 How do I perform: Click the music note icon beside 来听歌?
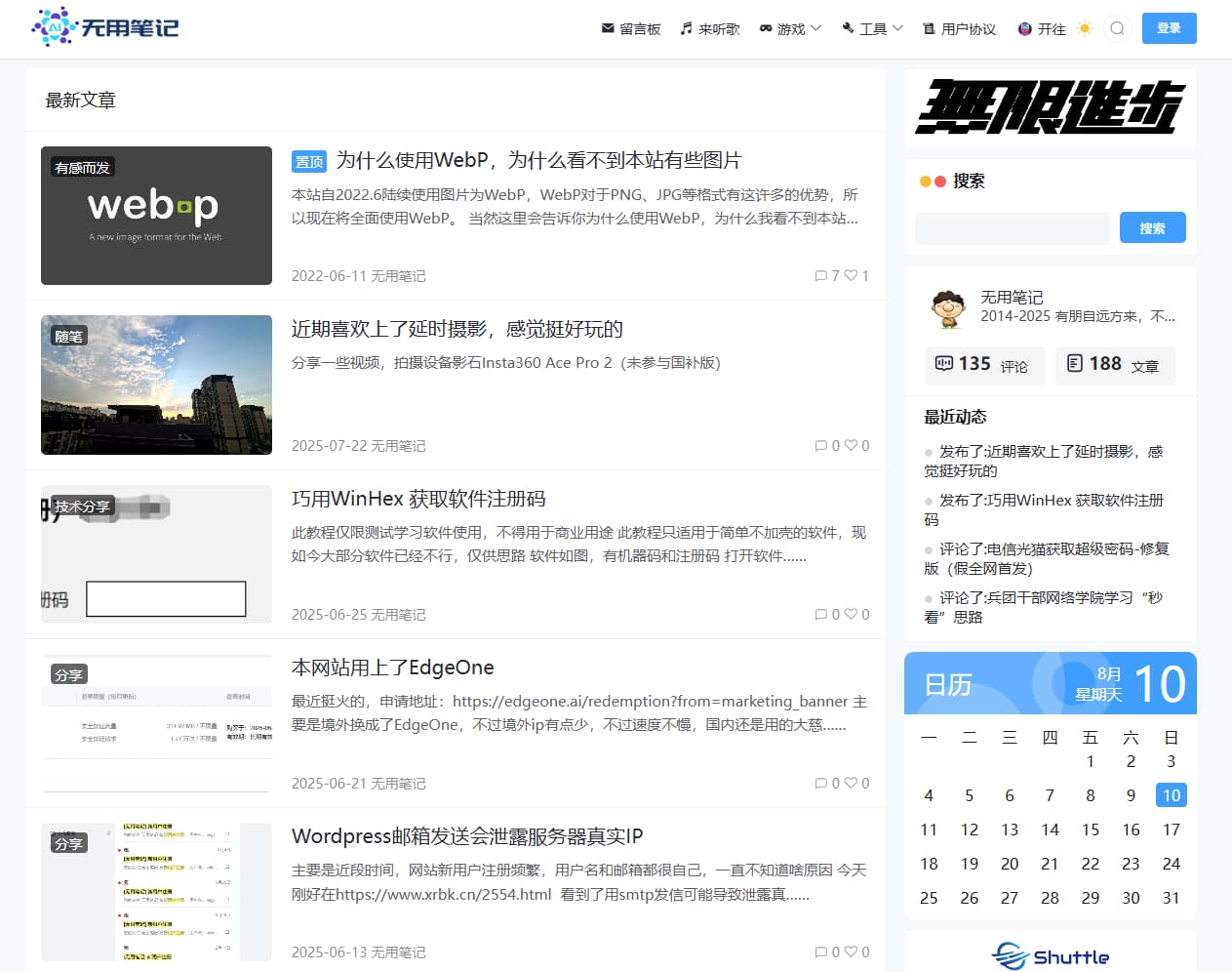[686, 28]
